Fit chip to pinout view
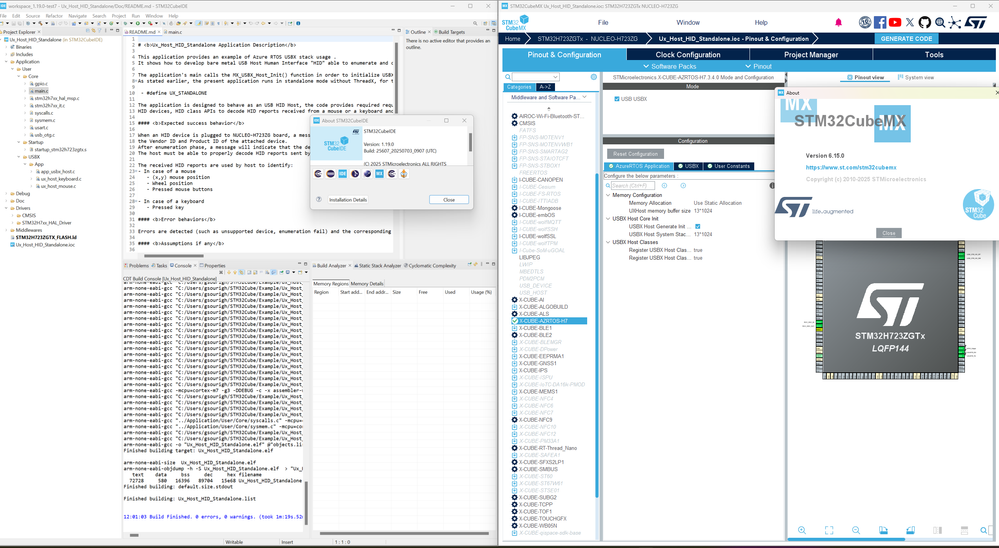The height and width of the screenshot is (548, 999). point(829,530)
